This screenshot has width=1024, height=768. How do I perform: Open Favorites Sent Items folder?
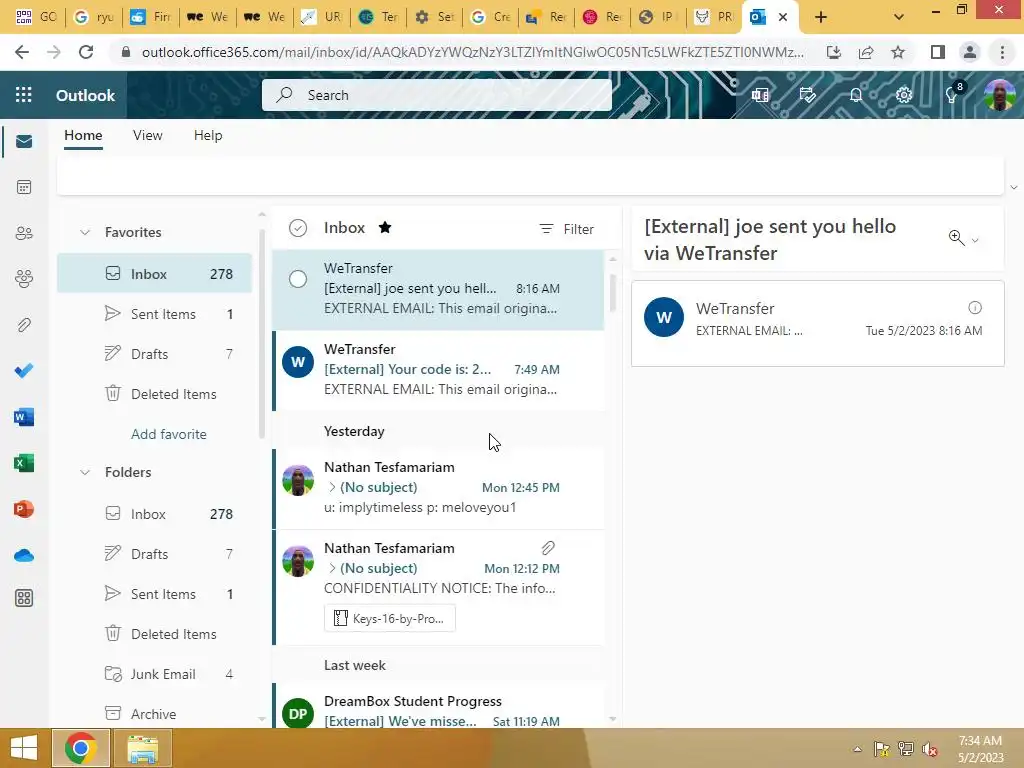[x=154, y=314]
